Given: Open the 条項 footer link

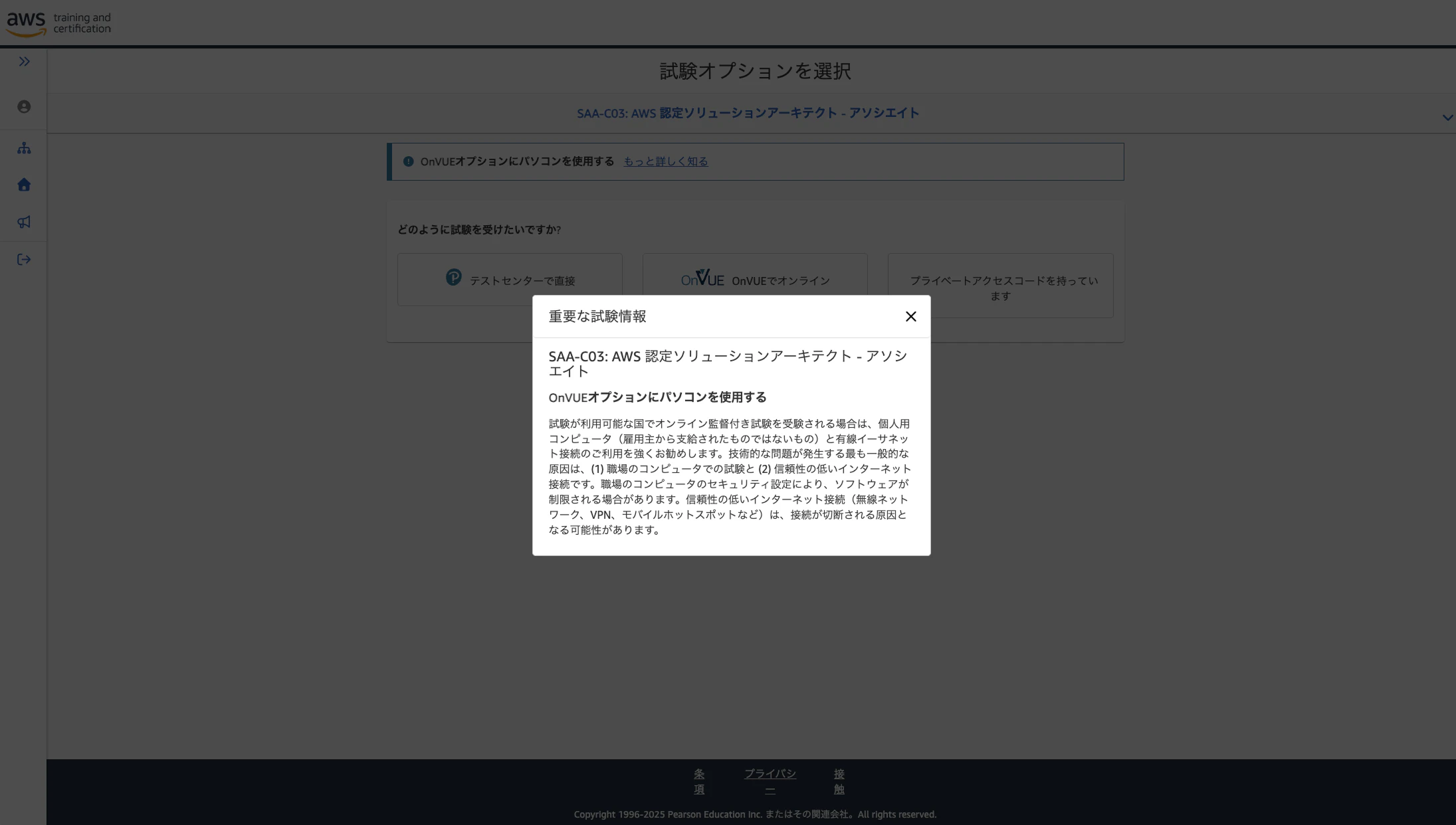Looking at the screenshot, I should (699, 782).
